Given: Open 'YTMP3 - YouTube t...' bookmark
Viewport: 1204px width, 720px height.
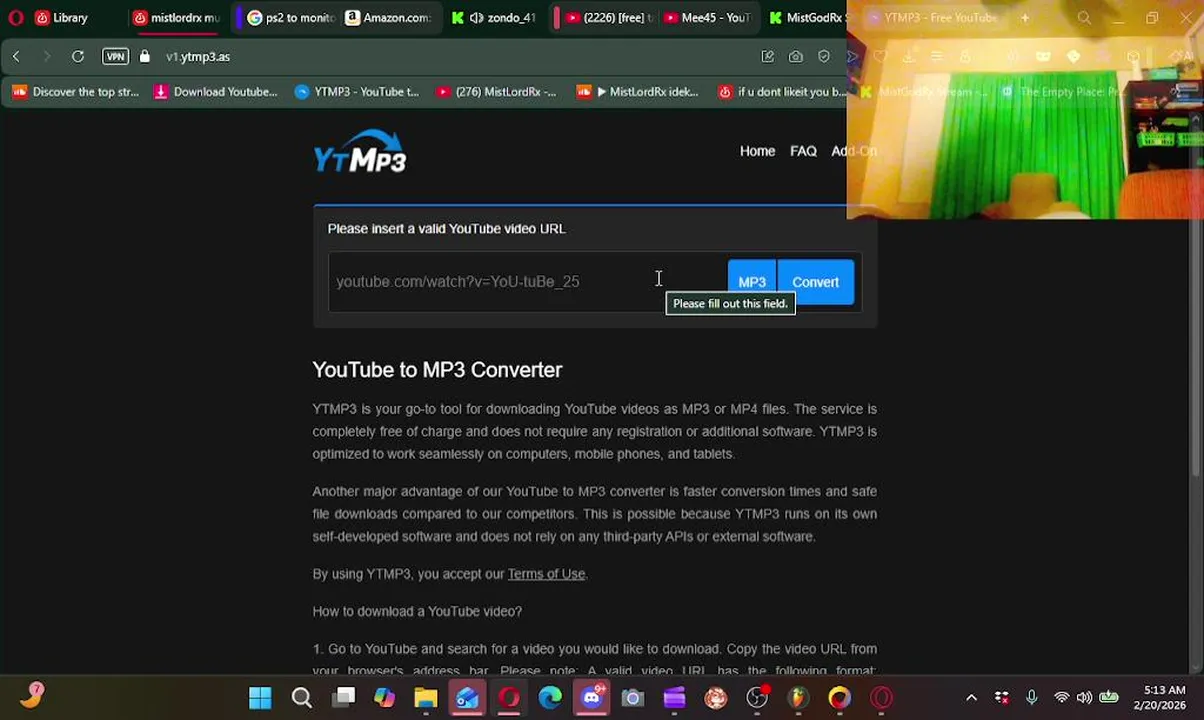Looking at the screenshot, I should point(357,92).
